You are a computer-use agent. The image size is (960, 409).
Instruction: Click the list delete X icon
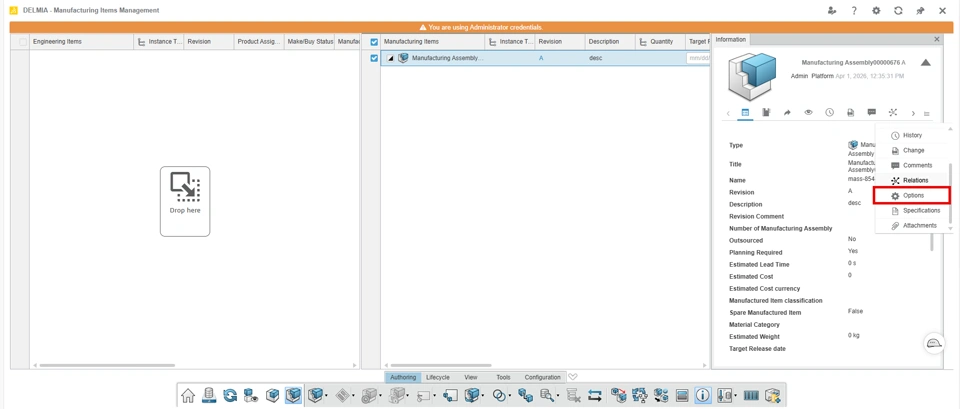573,396
